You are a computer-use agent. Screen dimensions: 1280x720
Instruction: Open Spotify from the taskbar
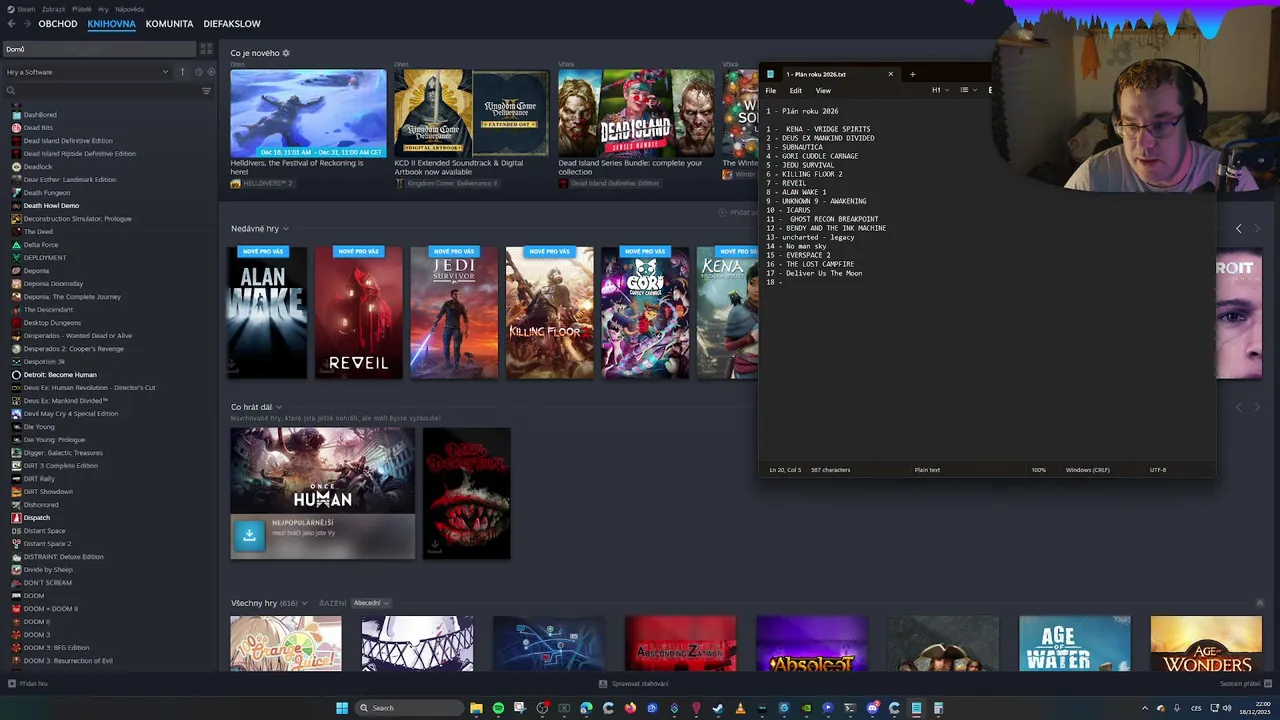[x=498, y=708]
